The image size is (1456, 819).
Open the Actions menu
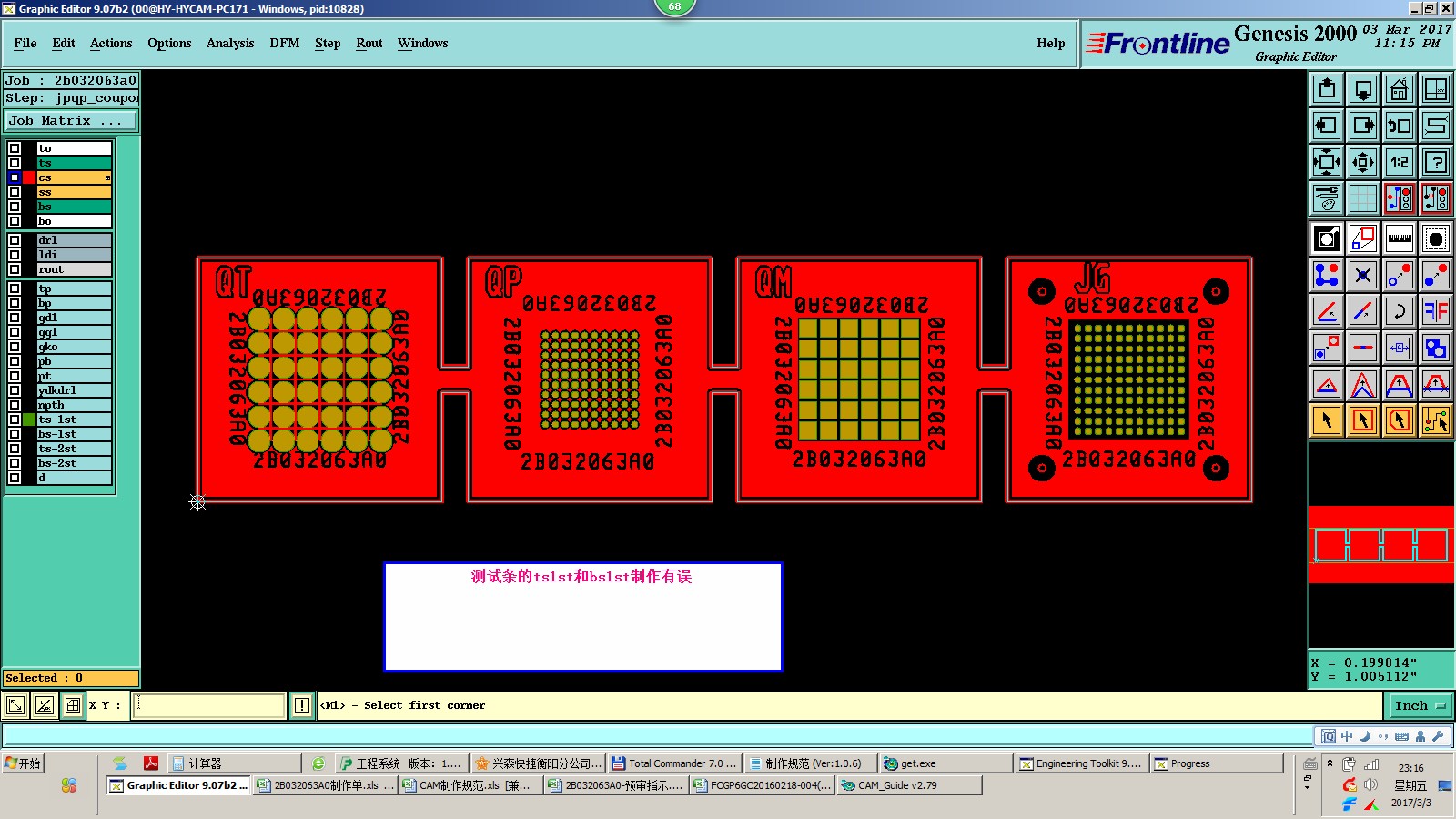pos(111,43)
